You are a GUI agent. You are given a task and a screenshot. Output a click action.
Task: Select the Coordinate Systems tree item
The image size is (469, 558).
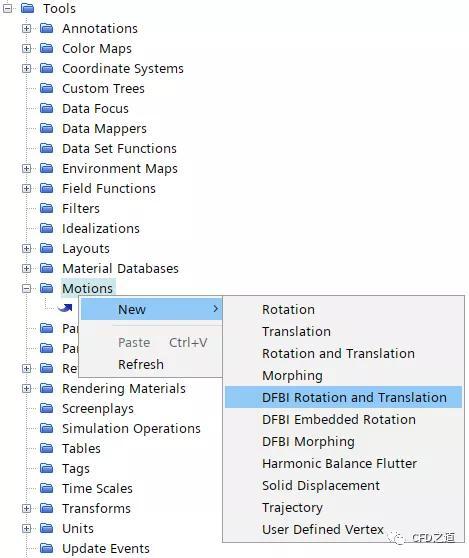click(123, 68)
